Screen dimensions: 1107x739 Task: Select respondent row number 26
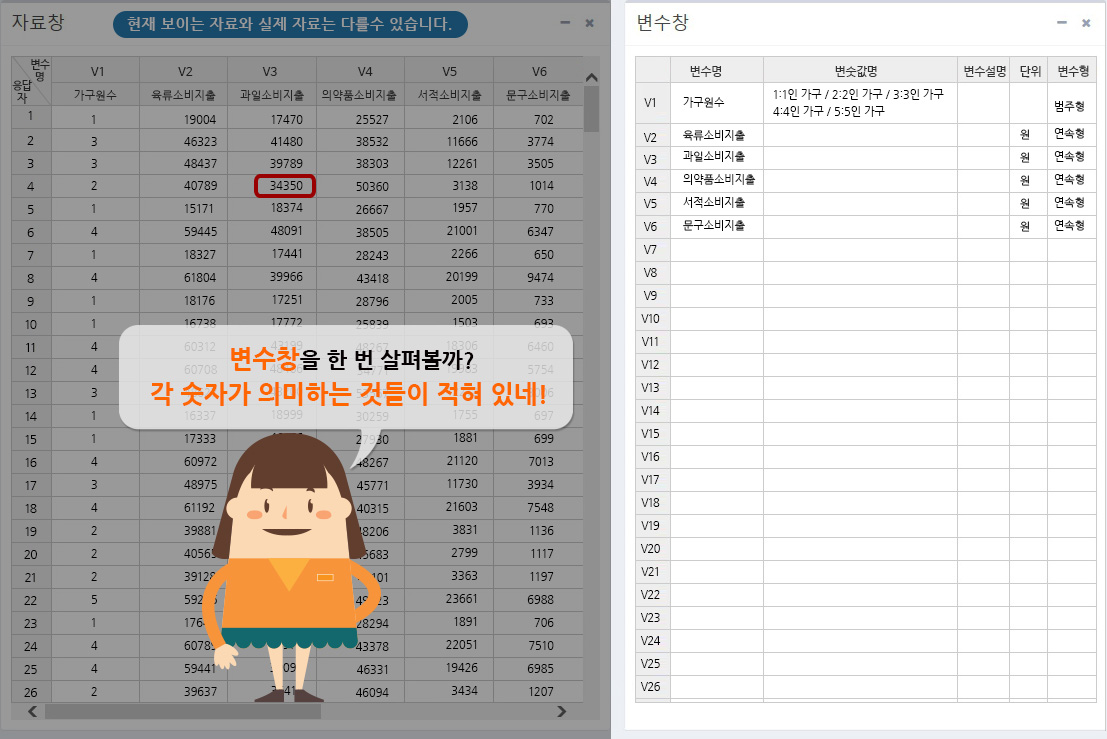pos(30,692)
